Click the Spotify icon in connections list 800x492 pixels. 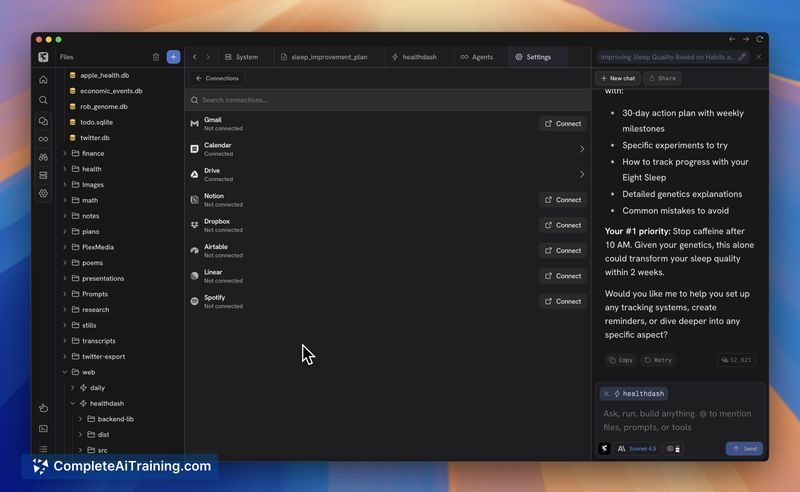point(194,301)
